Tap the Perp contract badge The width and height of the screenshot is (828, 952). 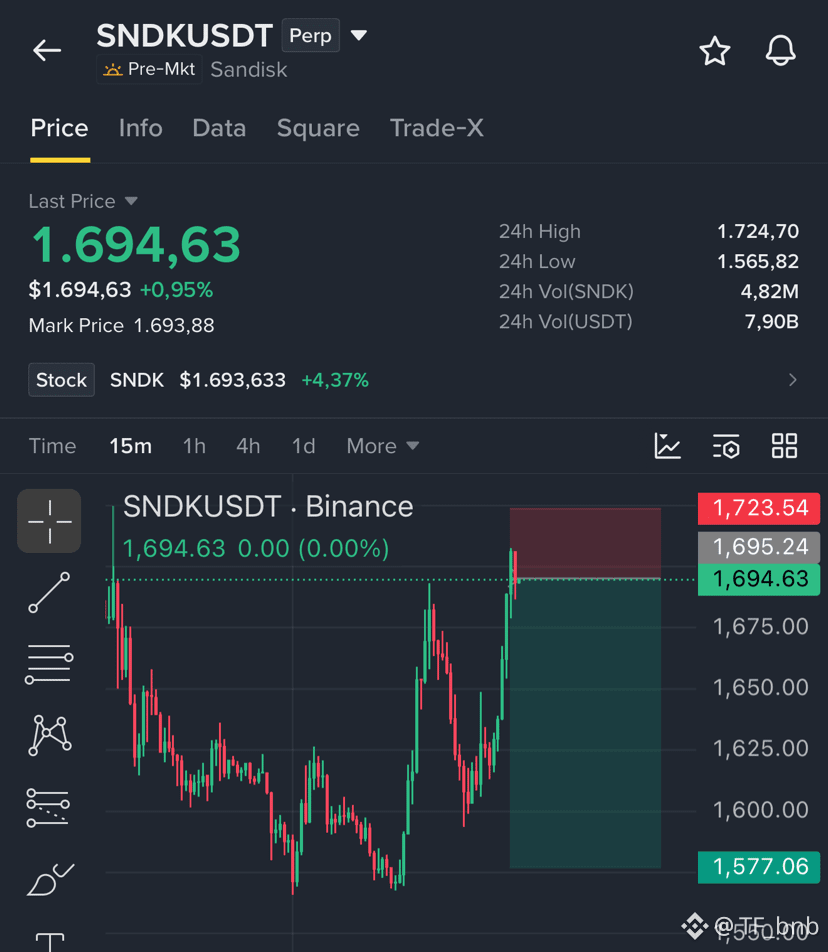click(310, 35)
